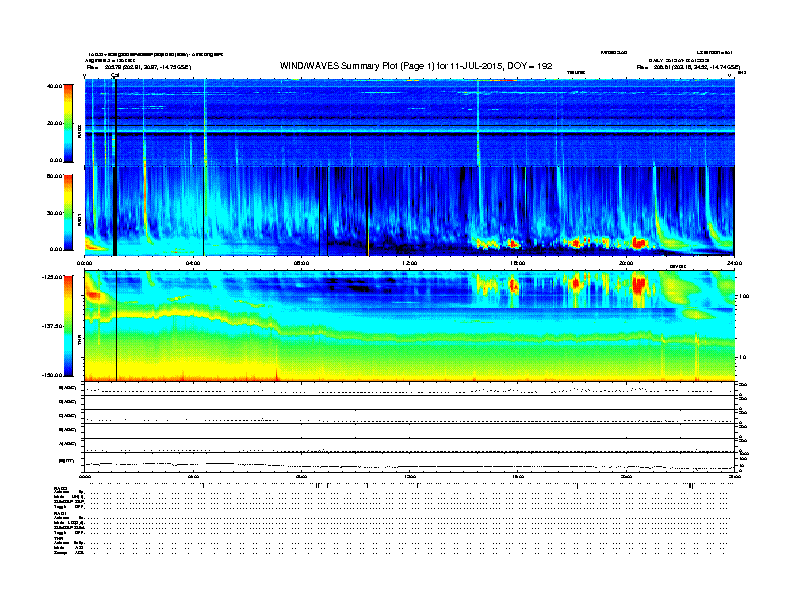Click the 20.00 label on RAD2 color scale

click(x=54, y=123)
